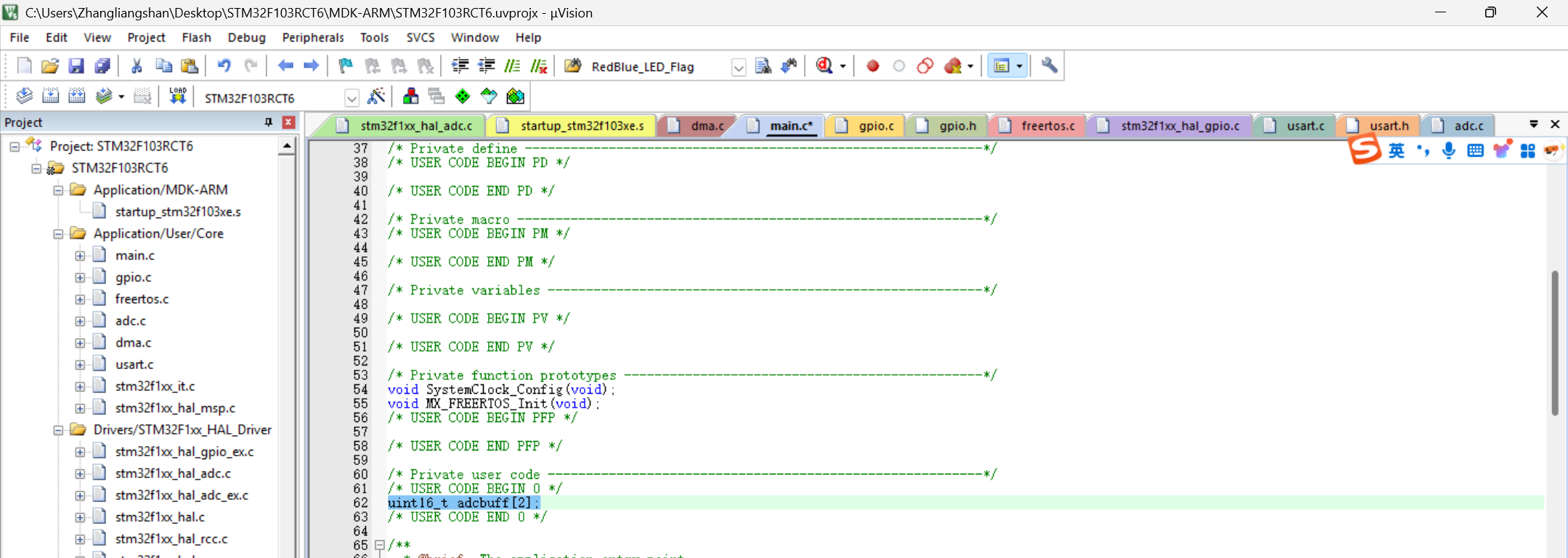Indent selected lines icon
This screenshot has width=1568, height=558.
460,66
